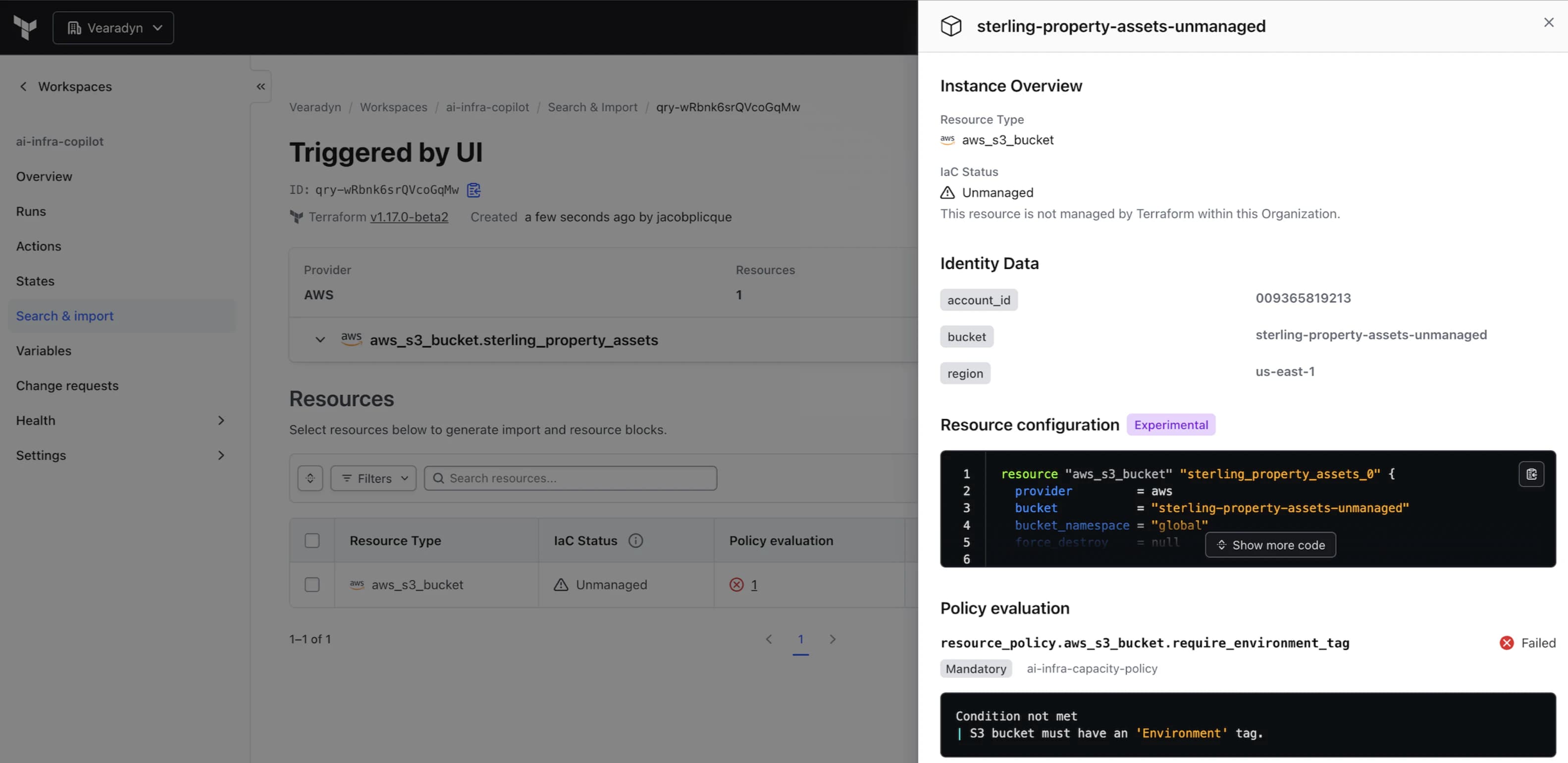Copy the query ID with the clipboard icon
Image resolution: width=1568 pixels, height=763 pixels.
click(x=473, y=190)
